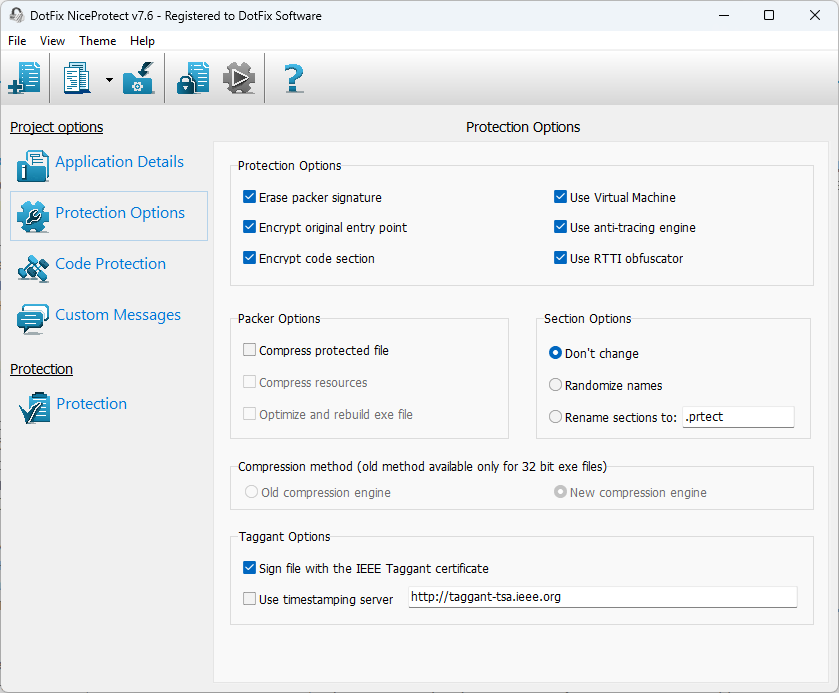Toggle Use RTTI obfuscator checkbox

[x=560, y=258]
